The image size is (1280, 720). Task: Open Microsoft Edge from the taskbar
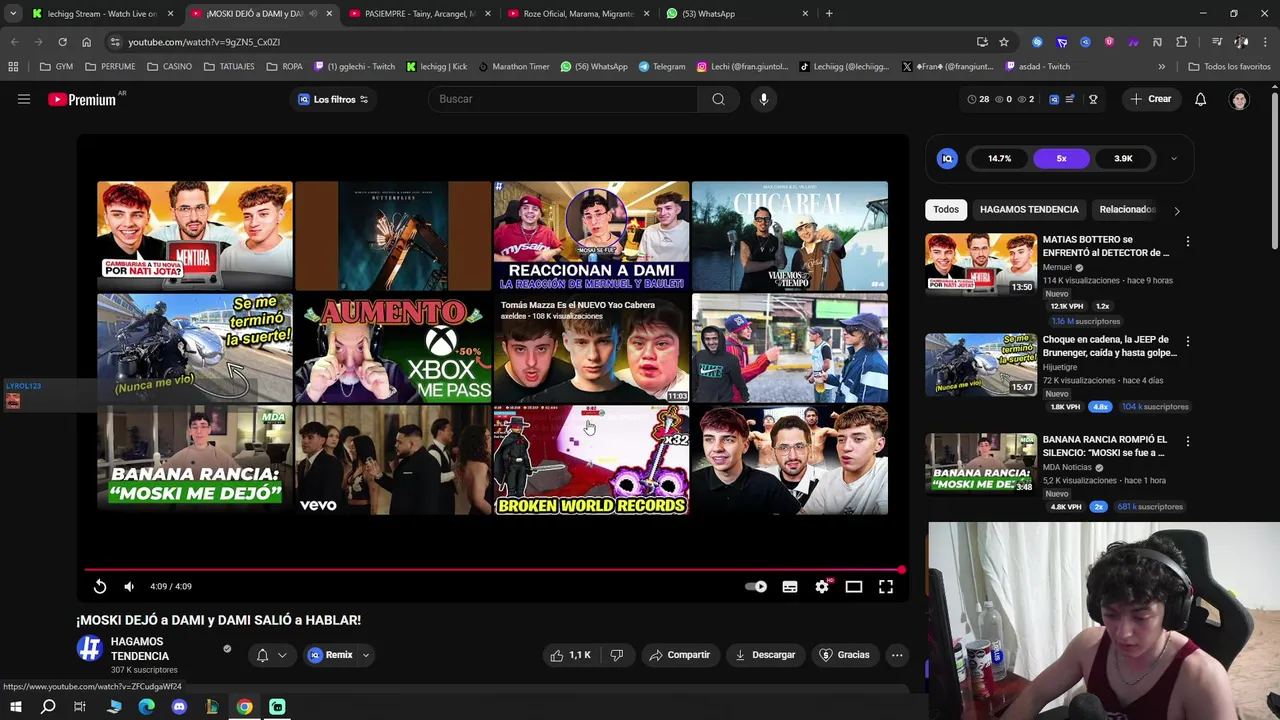[x=146, y=707]
